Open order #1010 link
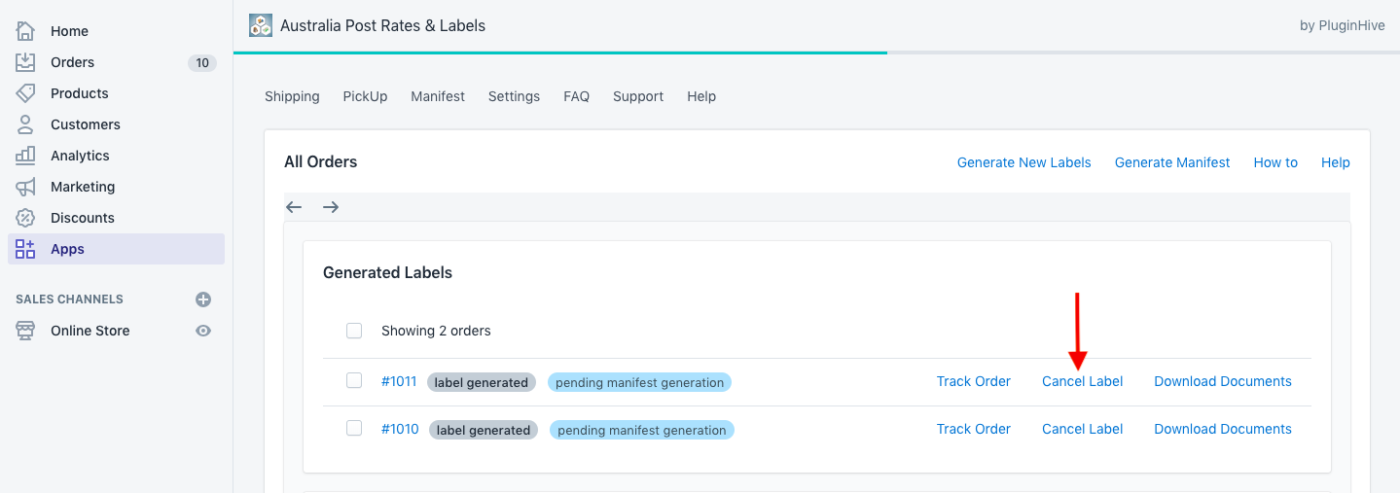The width and height of the screenshot is (1400, 493). [x=400, y=429]
